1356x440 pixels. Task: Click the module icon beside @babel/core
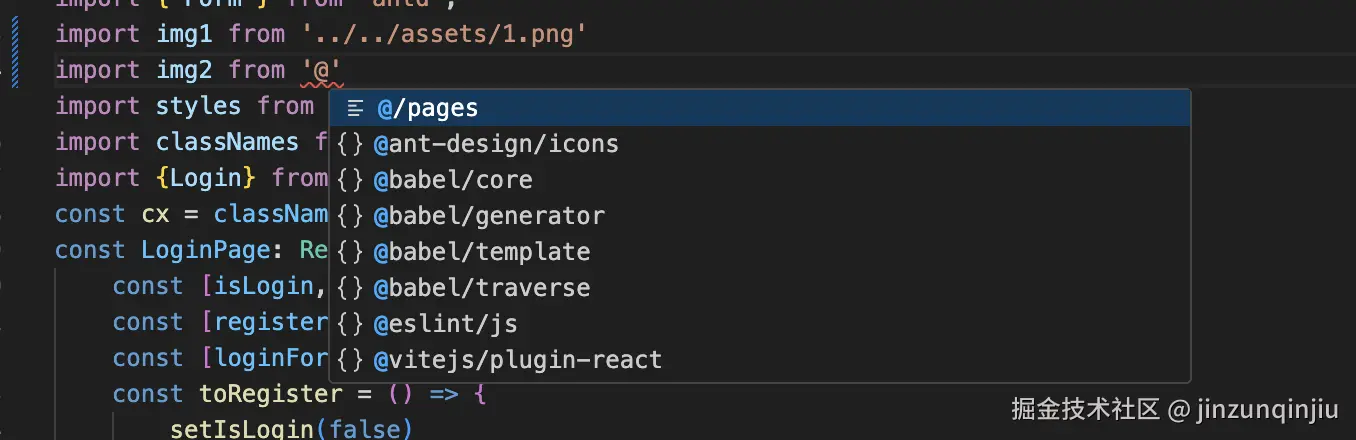[x=350, y=180]
